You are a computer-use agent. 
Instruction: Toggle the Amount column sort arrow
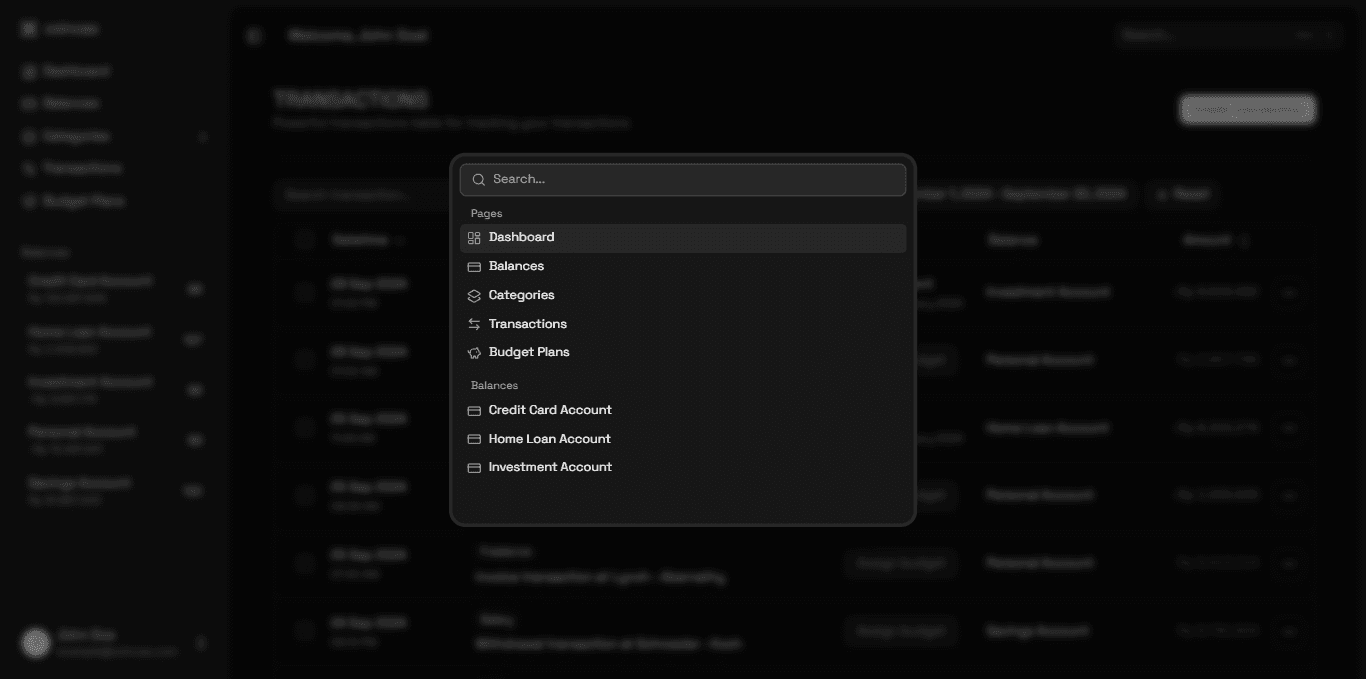click(x=1242, y=240)
